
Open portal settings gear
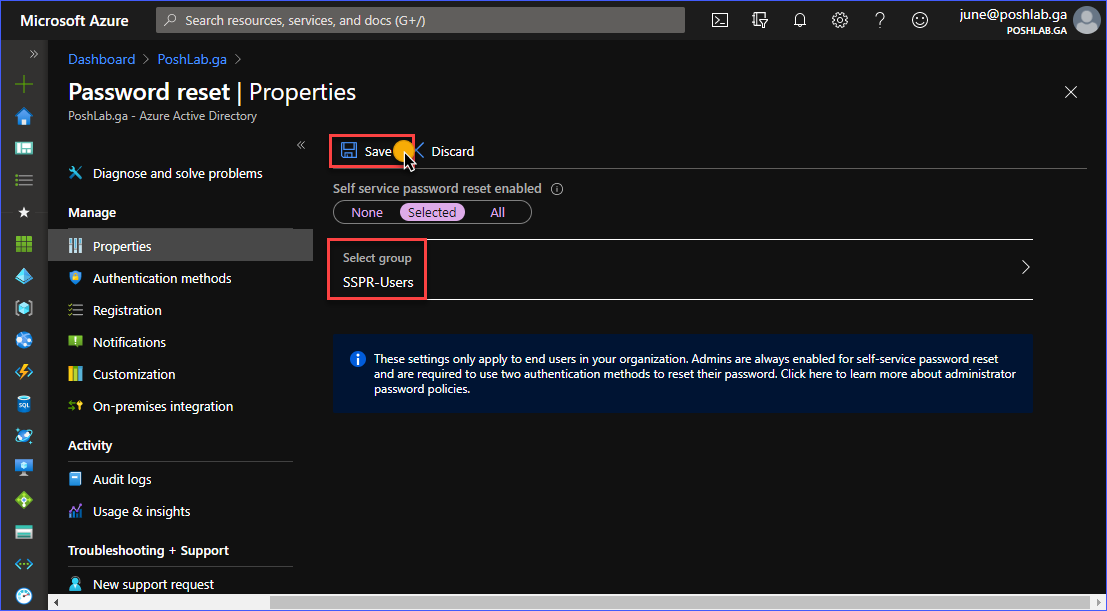(839, 20)
